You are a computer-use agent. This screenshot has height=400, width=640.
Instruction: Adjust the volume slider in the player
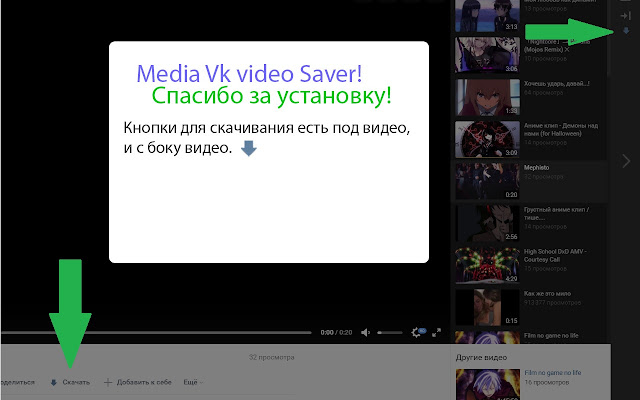coord(390,333)
